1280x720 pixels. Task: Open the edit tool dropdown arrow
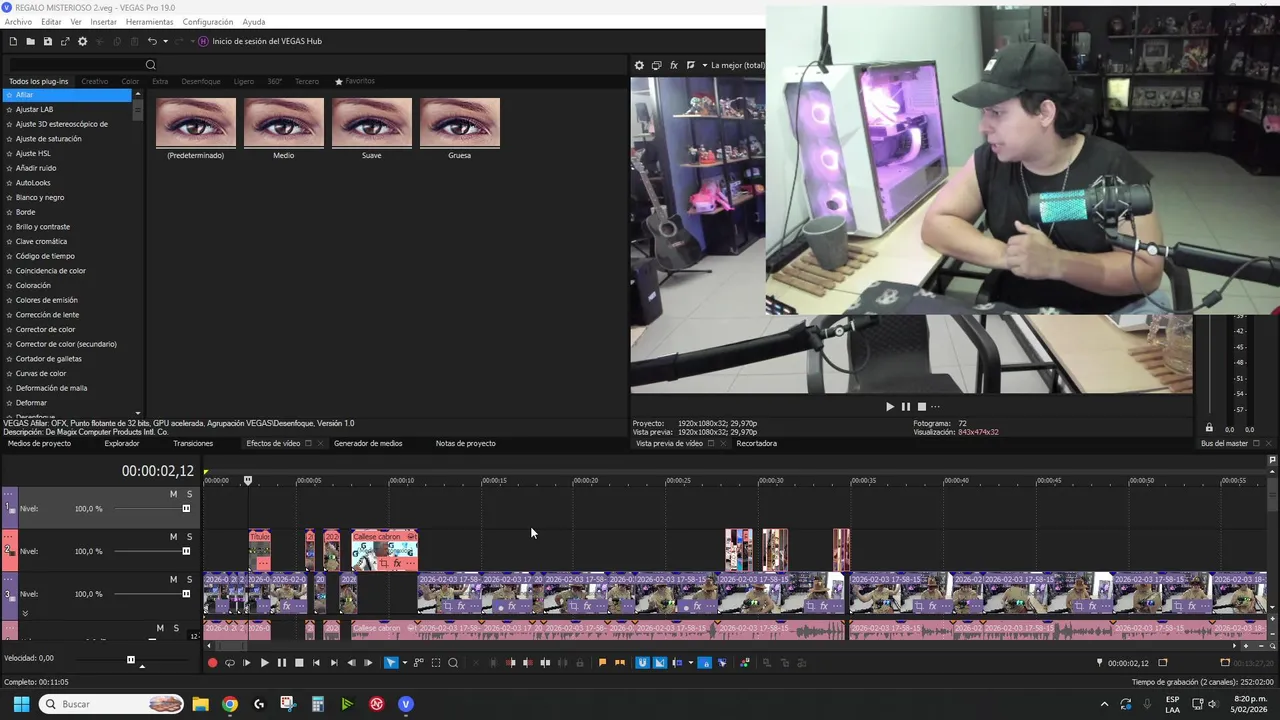click(x=404, y=662)
